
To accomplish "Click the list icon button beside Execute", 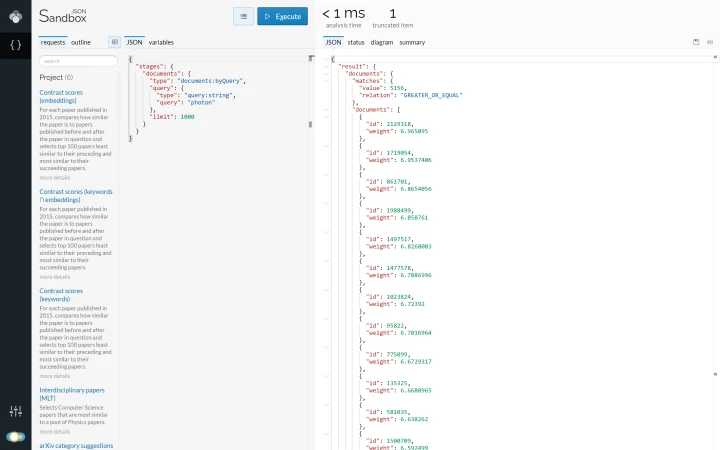I will 243,17.
